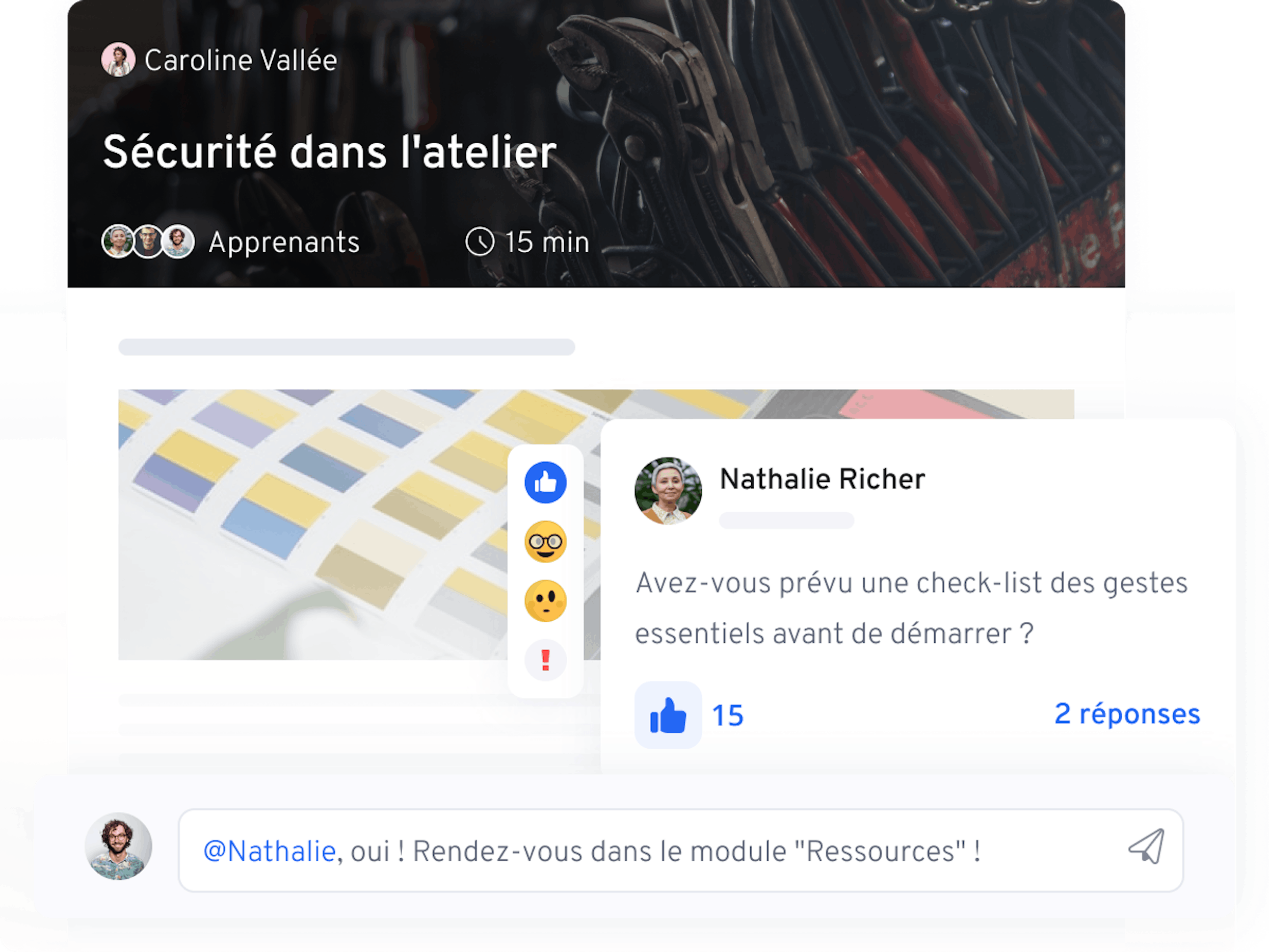This screenshot has height=952, width=1269.
Task: Click the clock icon next to 15 min
Action: (x=480, y=242)
